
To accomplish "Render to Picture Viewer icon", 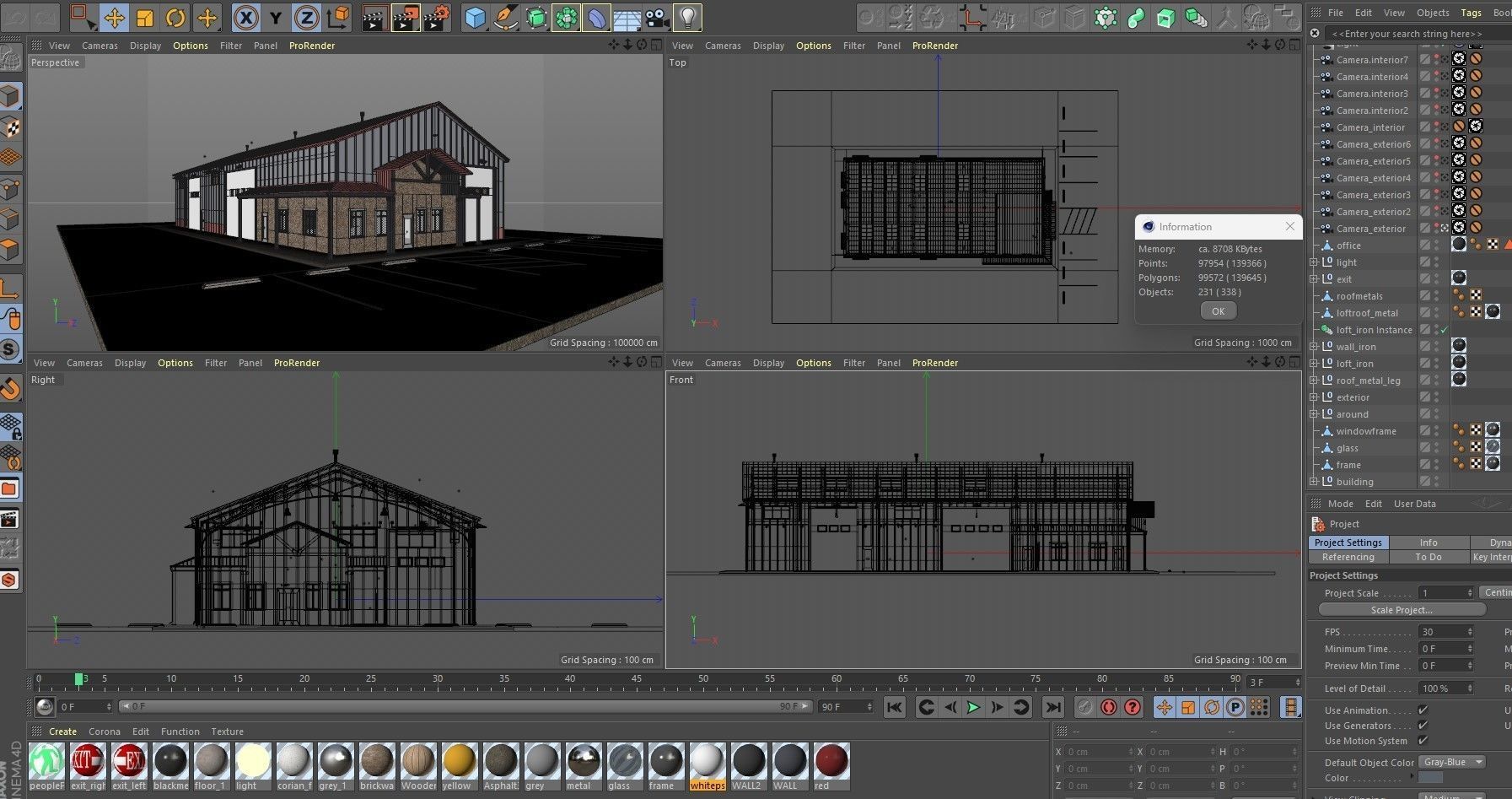I will 406,17.
